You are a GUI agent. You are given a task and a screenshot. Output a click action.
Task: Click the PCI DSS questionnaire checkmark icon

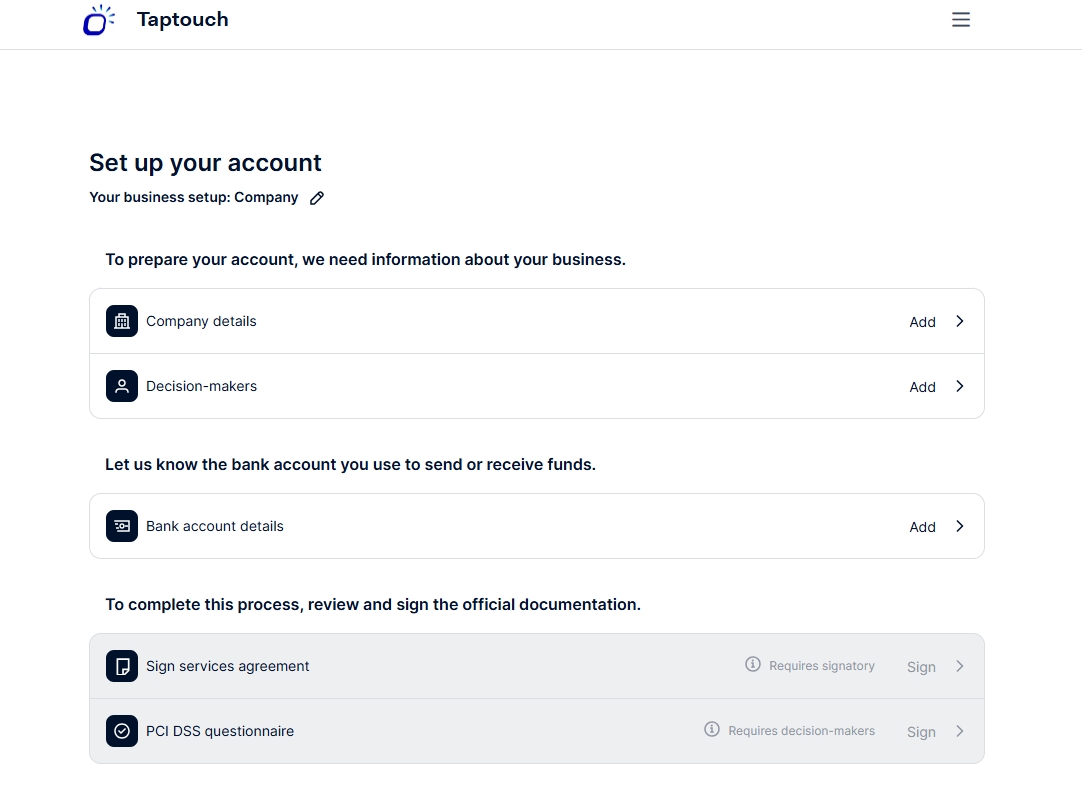point(122,731)
